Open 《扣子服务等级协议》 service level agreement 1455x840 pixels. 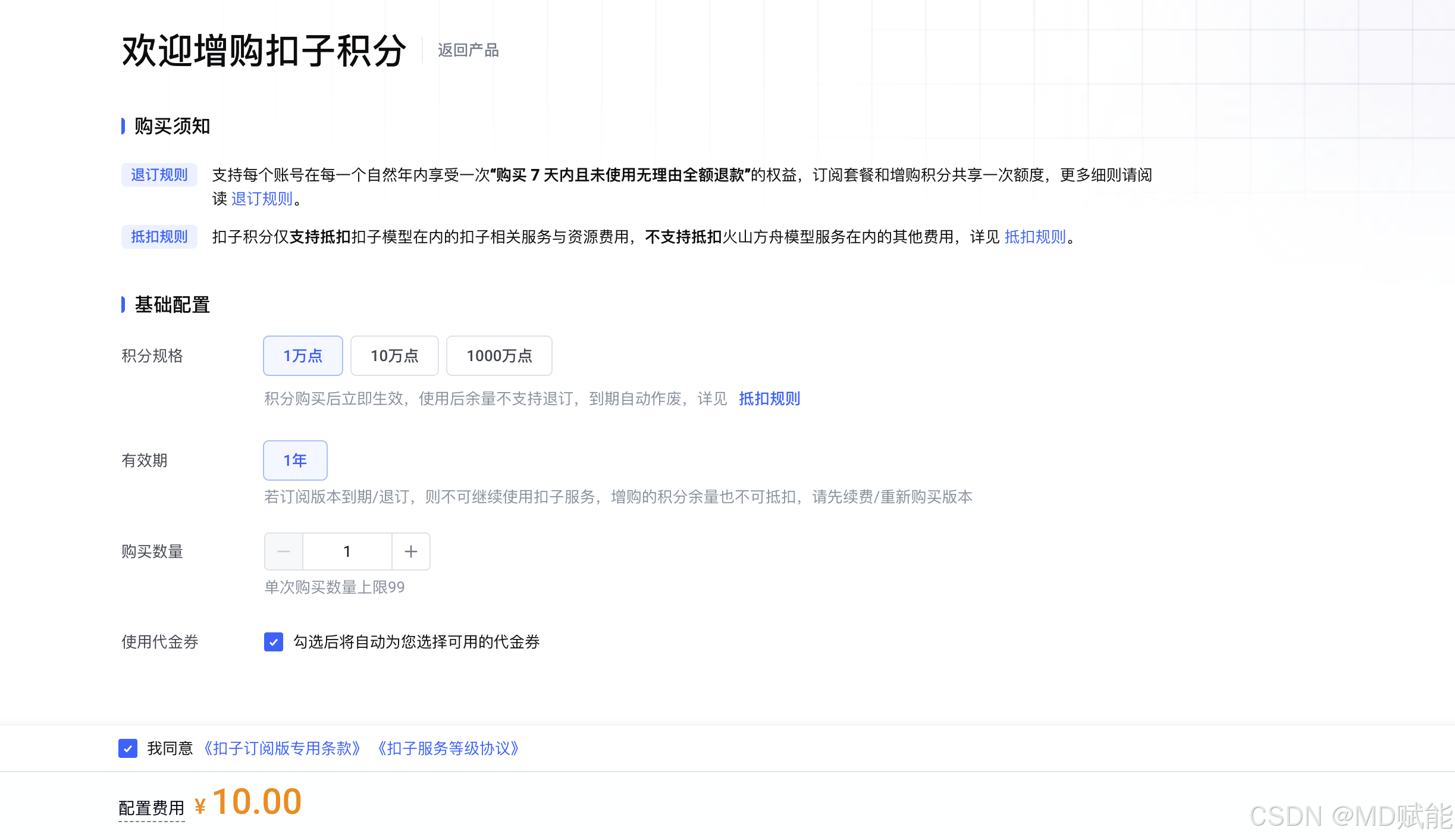pyautogui.click(x=449, y=748)
